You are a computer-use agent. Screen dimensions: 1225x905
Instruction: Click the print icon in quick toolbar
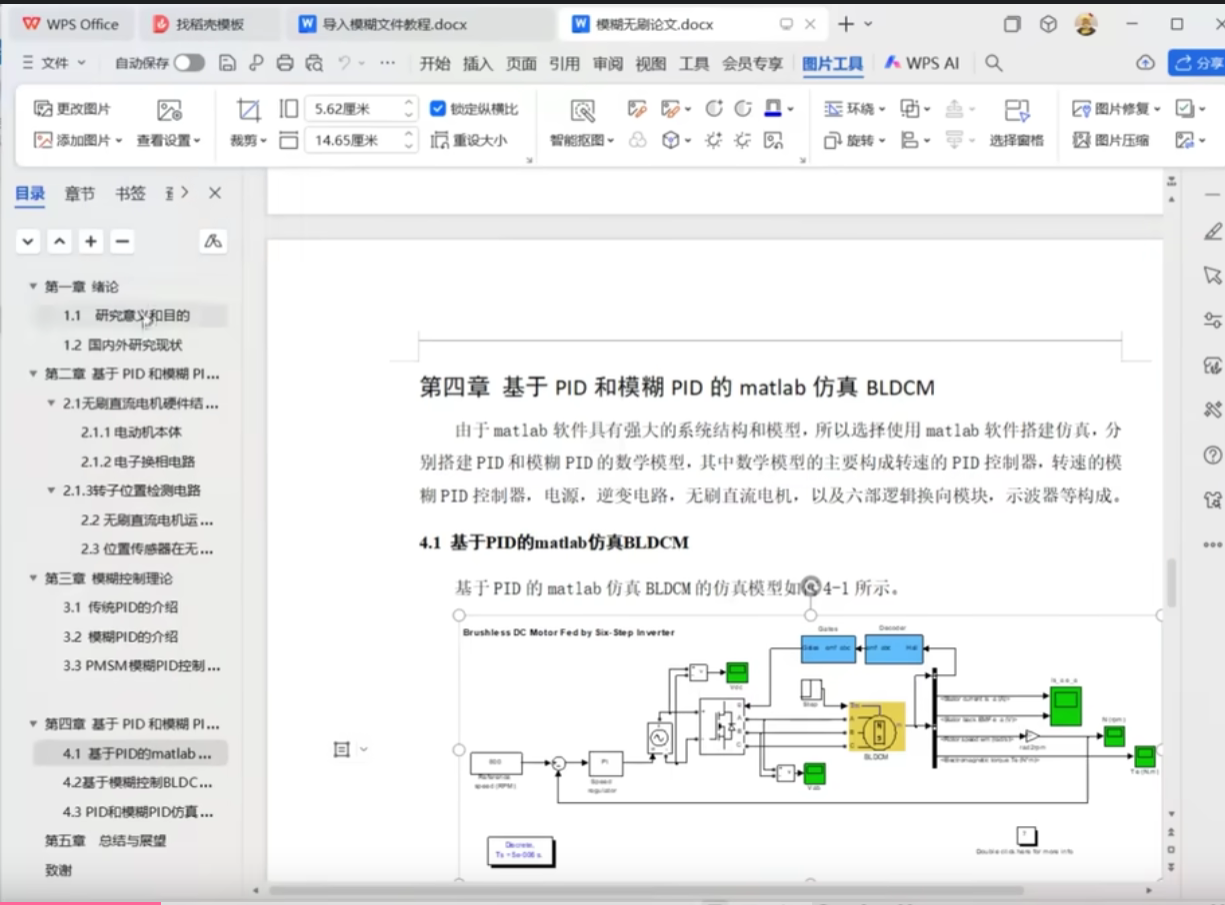tap(285, 63)
